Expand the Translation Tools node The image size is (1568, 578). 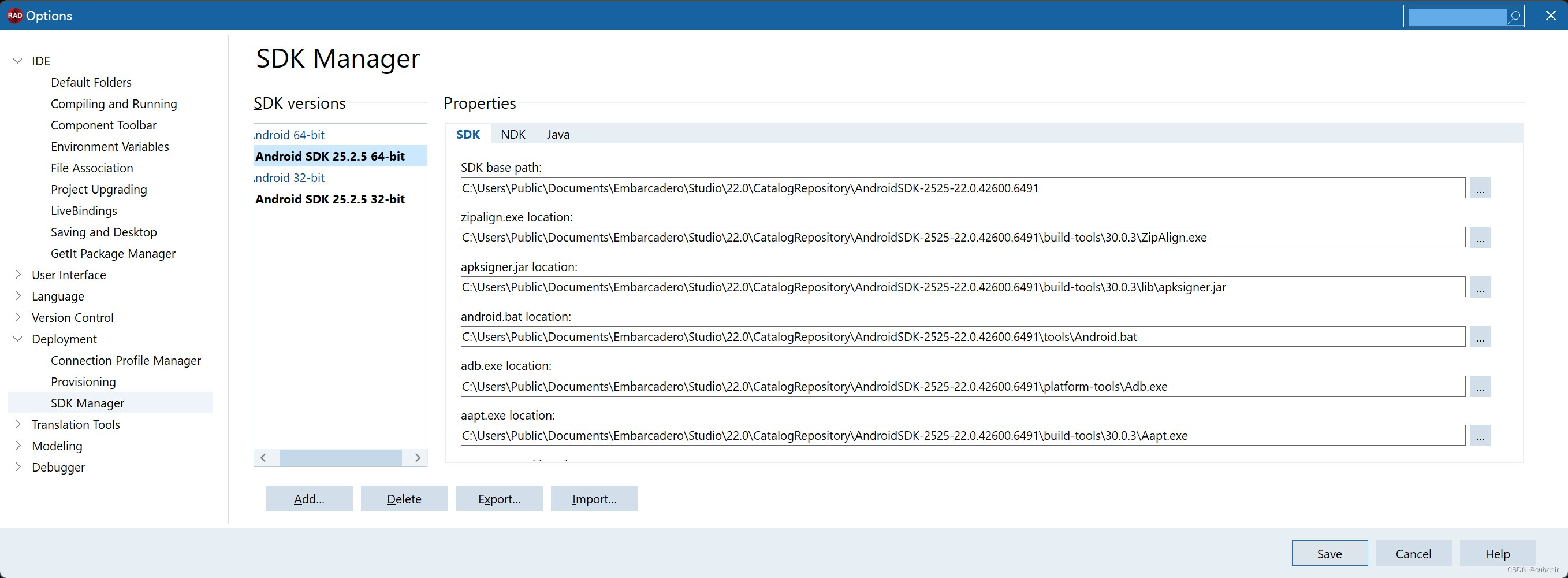click(18, 424)
